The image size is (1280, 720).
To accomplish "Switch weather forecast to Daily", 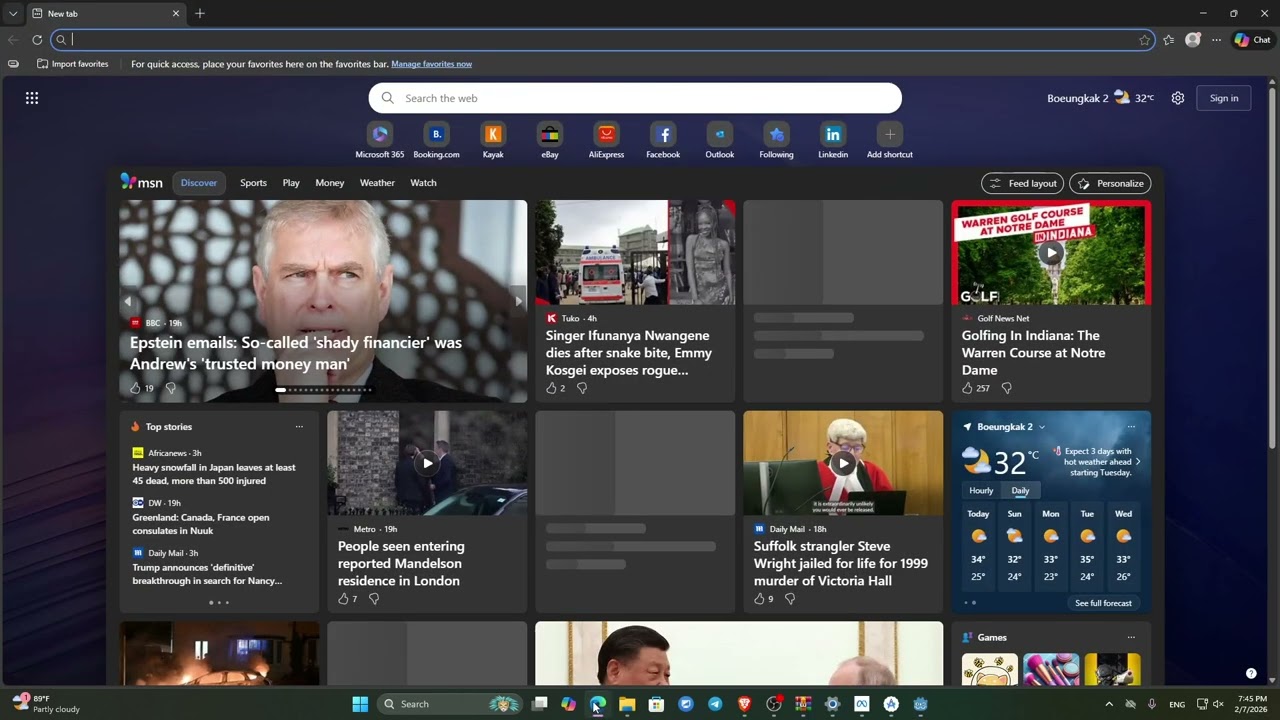I will 1020,491.
